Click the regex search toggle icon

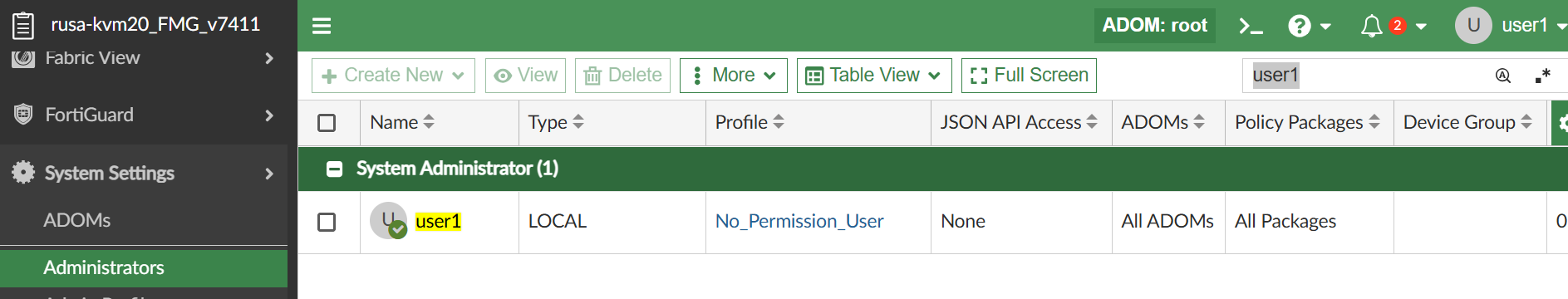coord(1542,76)
